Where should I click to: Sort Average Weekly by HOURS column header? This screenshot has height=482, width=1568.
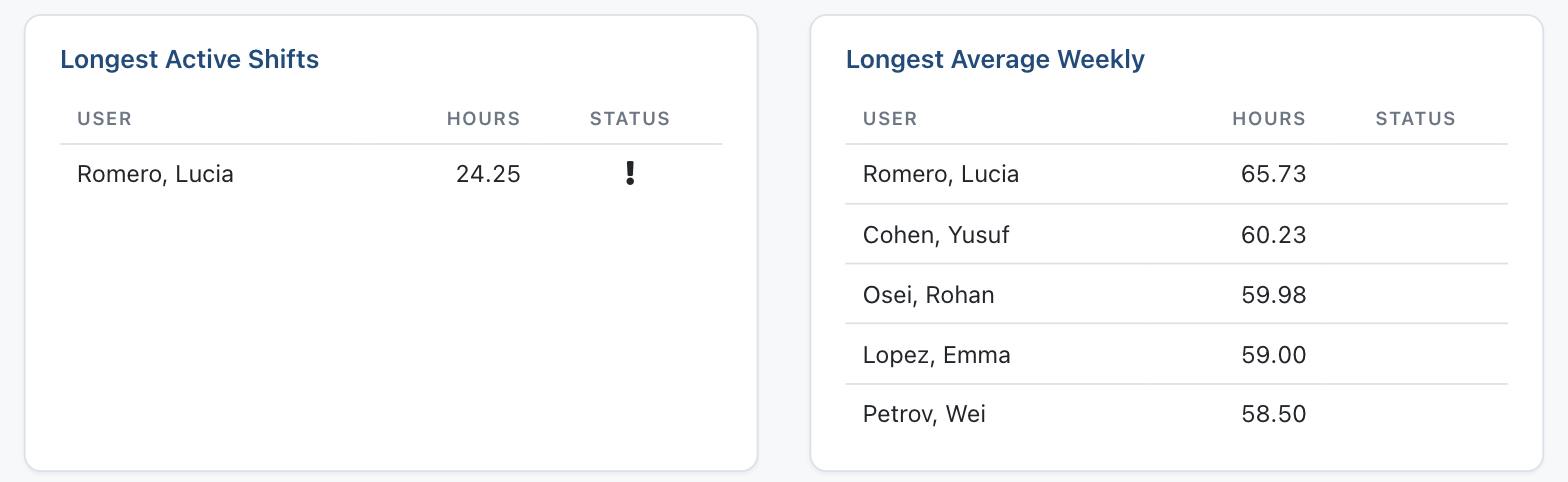coord(1269,119)
